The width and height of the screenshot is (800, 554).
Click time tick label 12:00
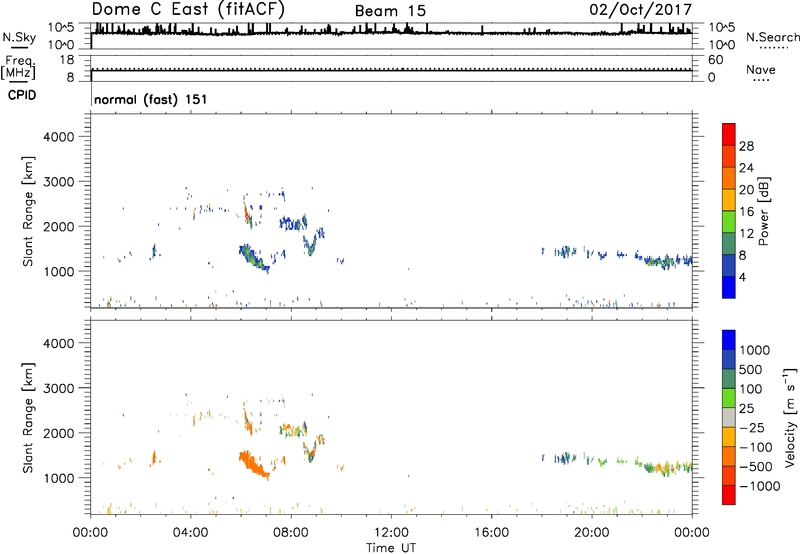(391, 533)
